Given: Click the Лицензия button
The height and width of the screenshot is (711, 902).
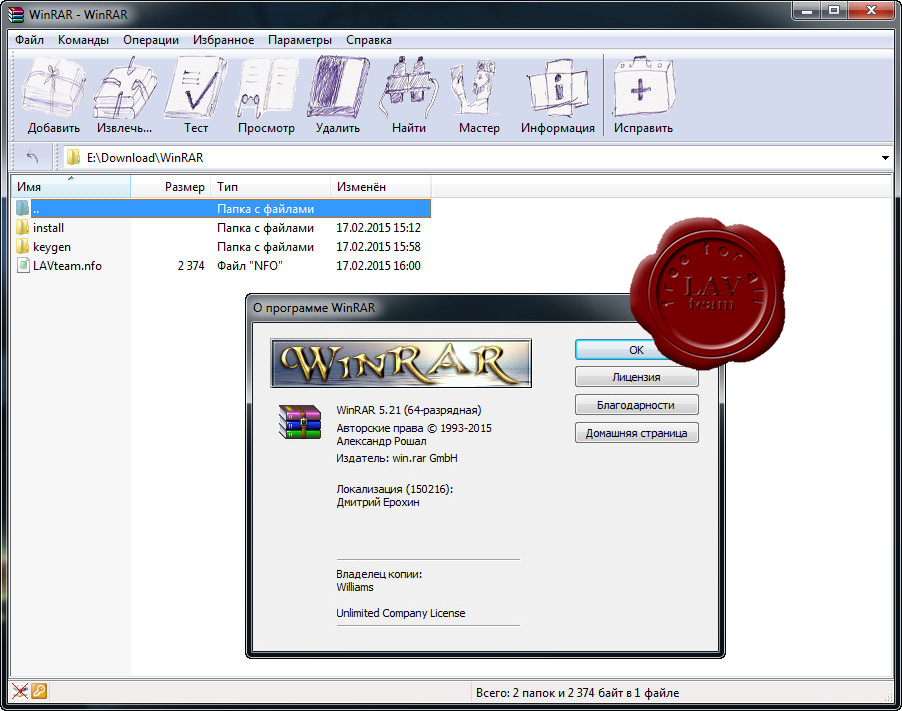Looking at the screenshot, I should [636, 377].
